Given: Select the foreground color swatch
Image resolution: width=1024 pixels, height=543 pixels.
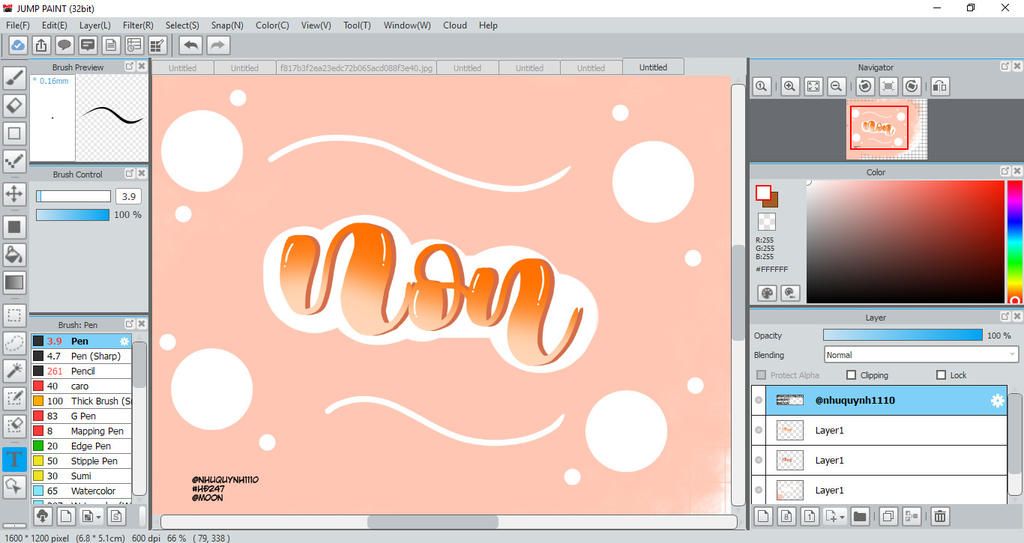Looking at the screenshot, I should (x=763, y=192).
